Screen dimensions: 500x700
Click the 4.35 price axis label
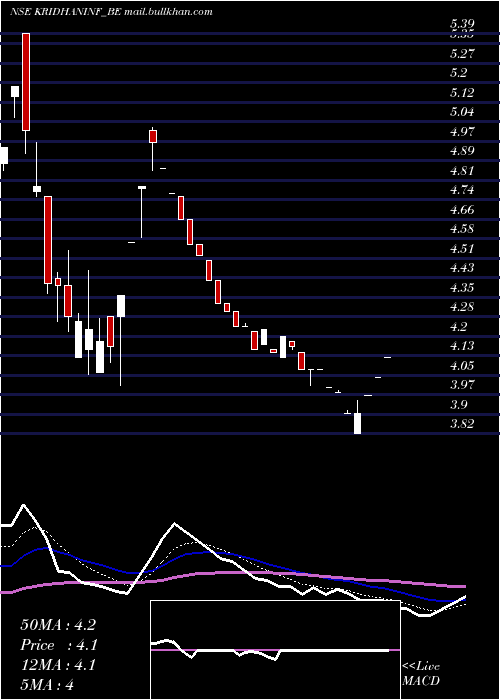tap(462, 288)
